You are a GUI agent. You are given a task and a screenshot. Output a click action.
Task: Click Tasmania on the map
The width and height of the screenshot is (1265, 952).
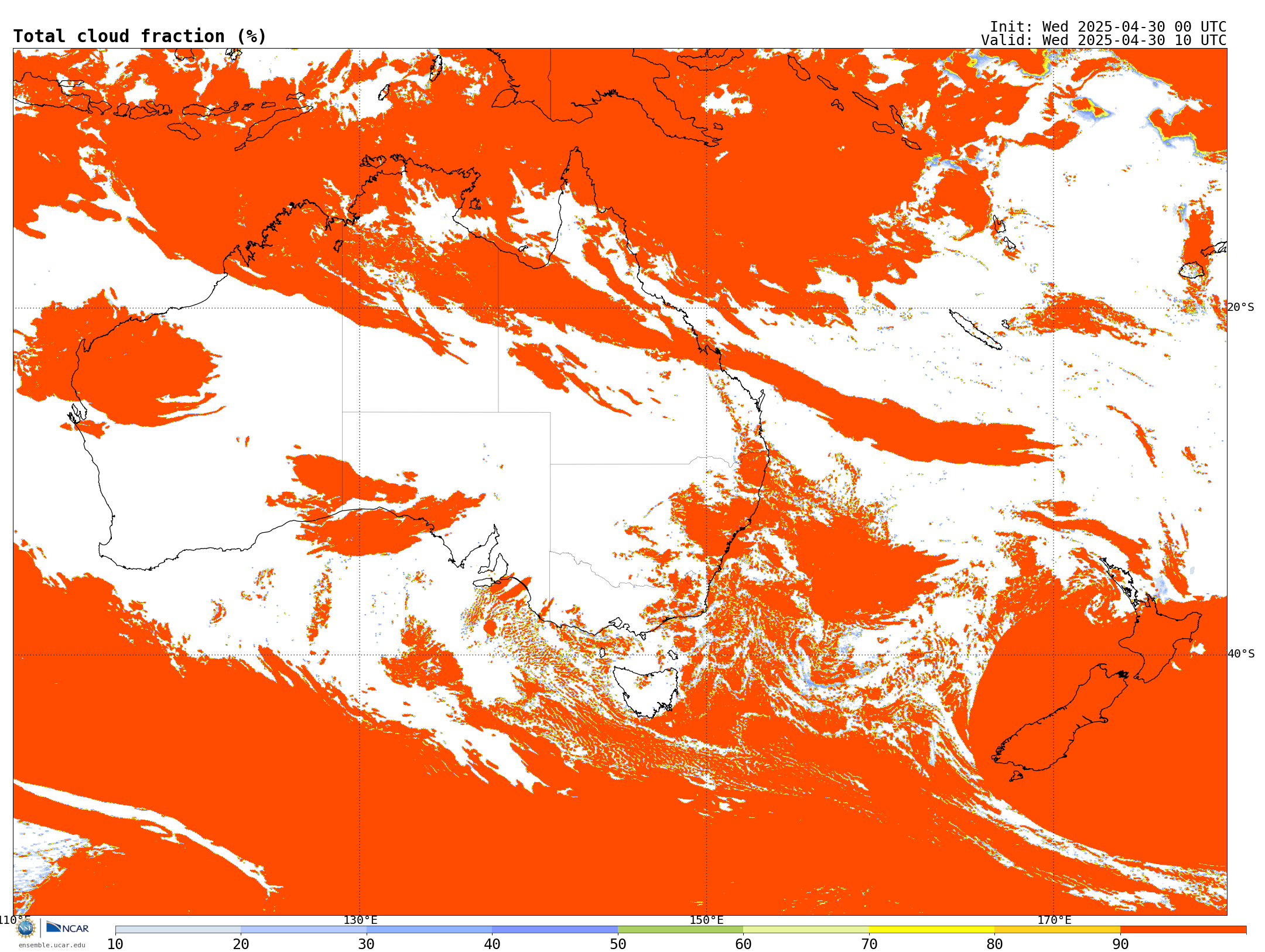click(645, 691)
